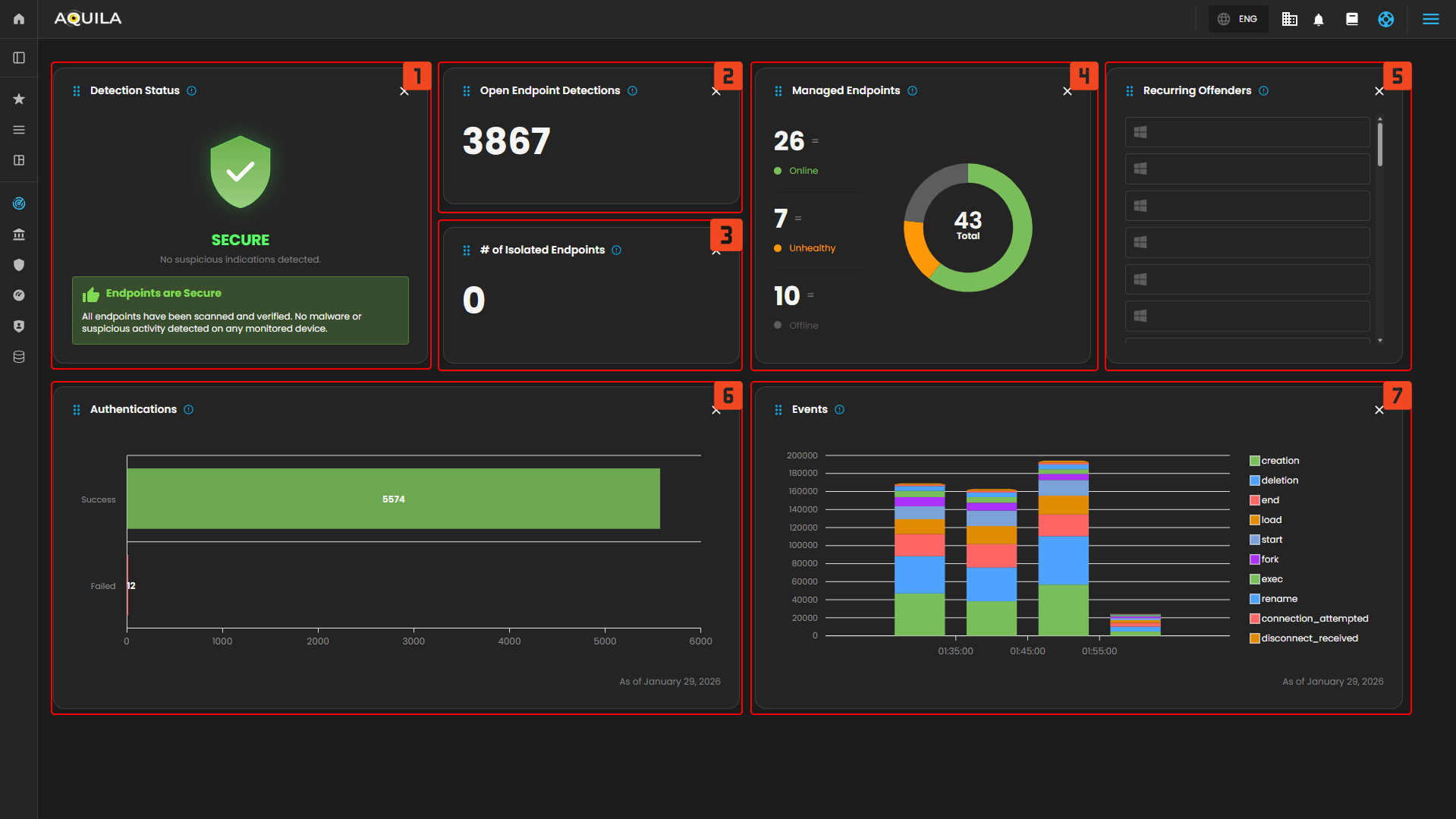1456x819 pixels.
Task: Click the database icon in sidebar
Action: coord(19,357)
